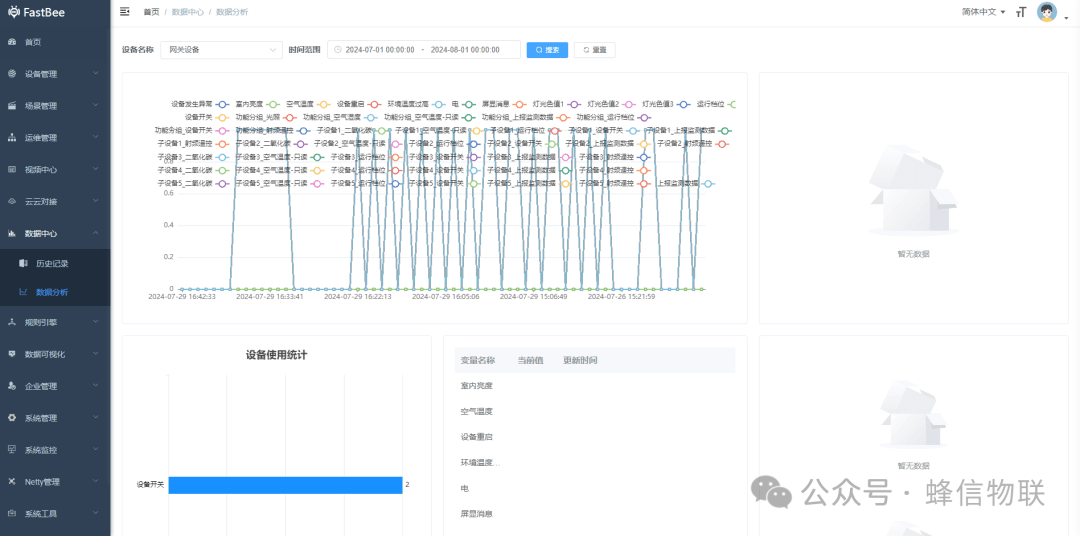Go to 首页 in the breadcrumb
The width and height of the screenshot is (1080, 536).
tap(151, 12)
